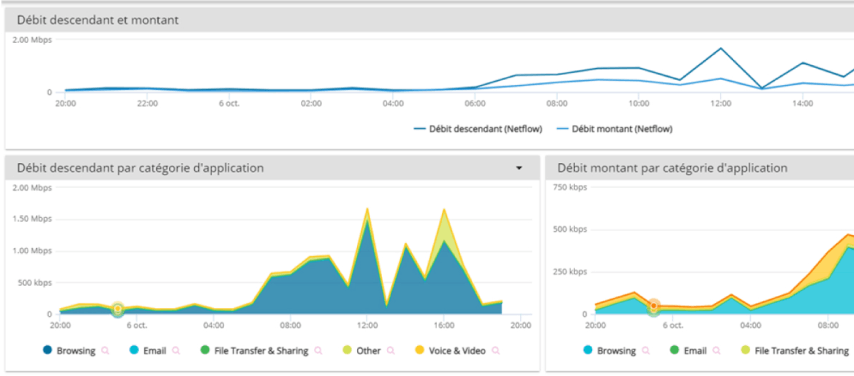Click 'Débit descendant par catégorie d'application' title

coord(141,168)
